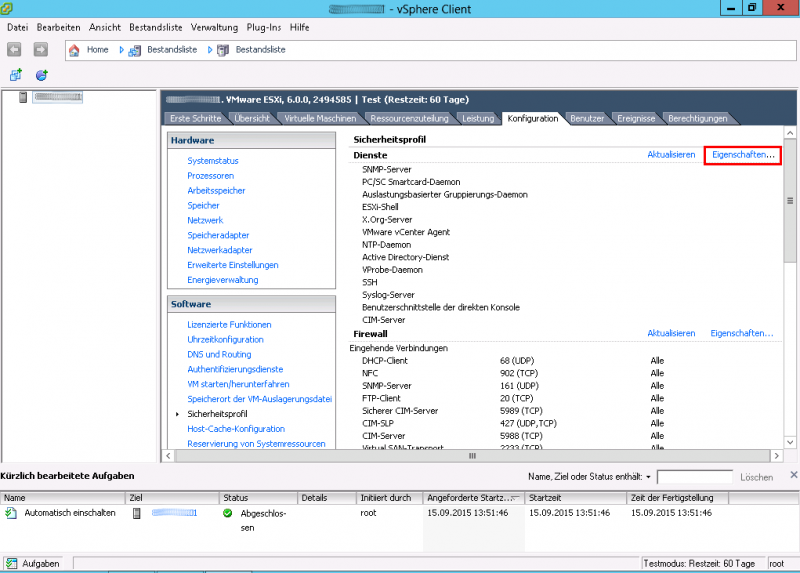Click the horizontal scrollbar left arrow
Screen dimensions: 800x573
(168, 456)
